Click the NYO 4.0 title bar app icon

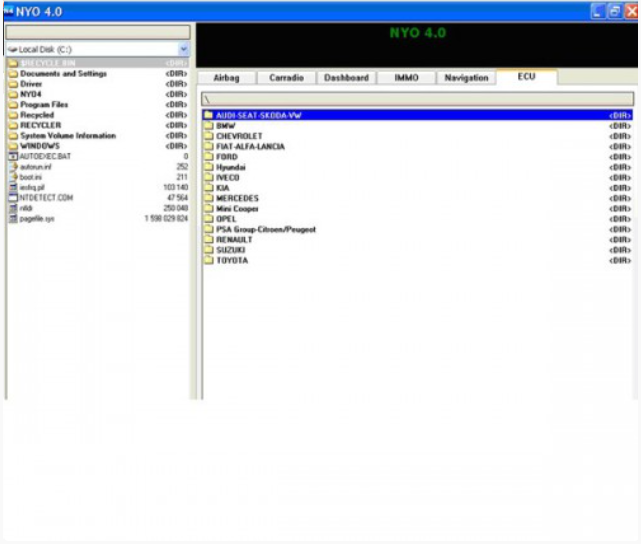coord(8,11)
